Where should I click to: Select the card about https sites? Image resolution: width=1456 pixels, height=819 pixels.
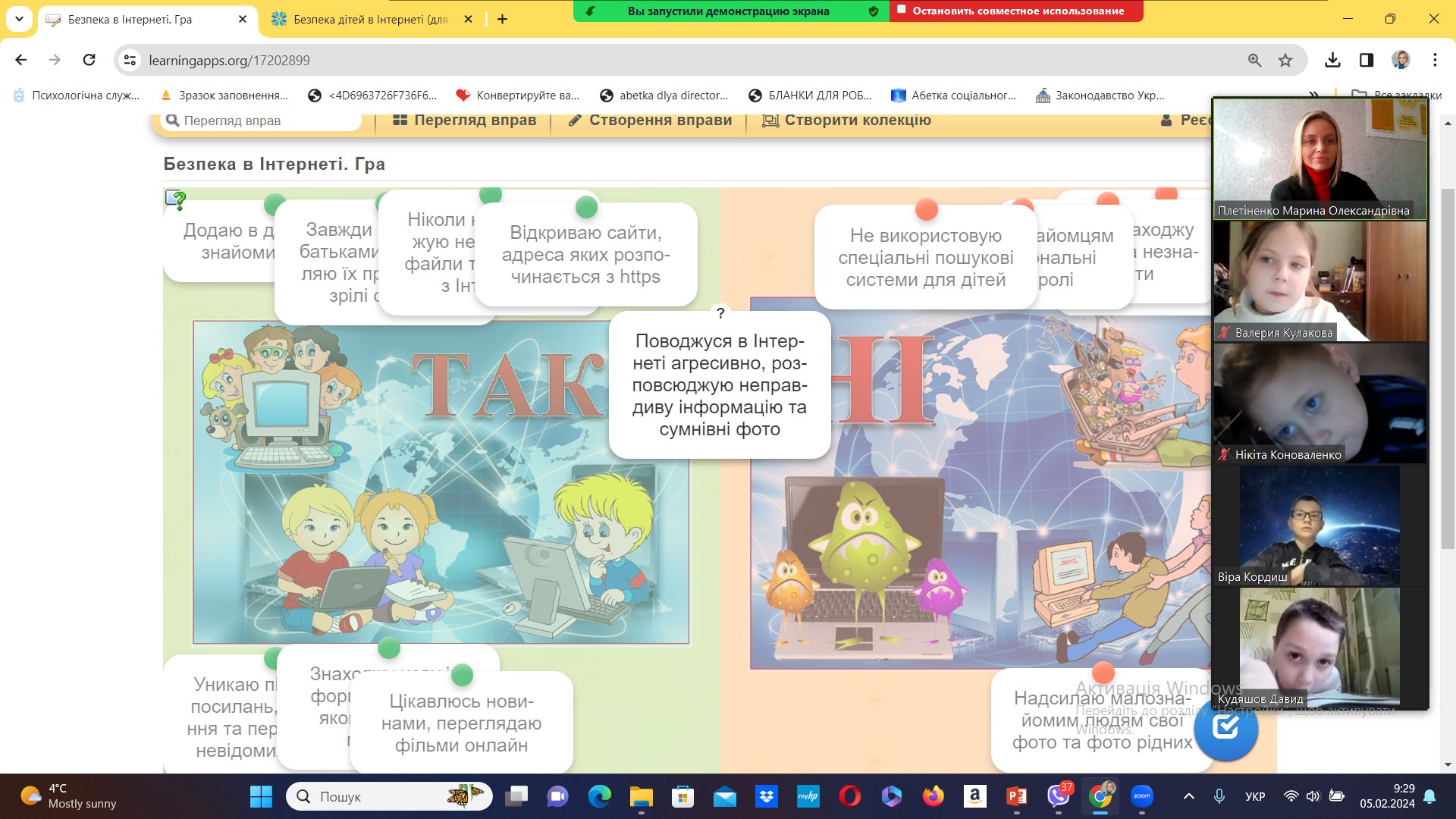pos(585,255)
